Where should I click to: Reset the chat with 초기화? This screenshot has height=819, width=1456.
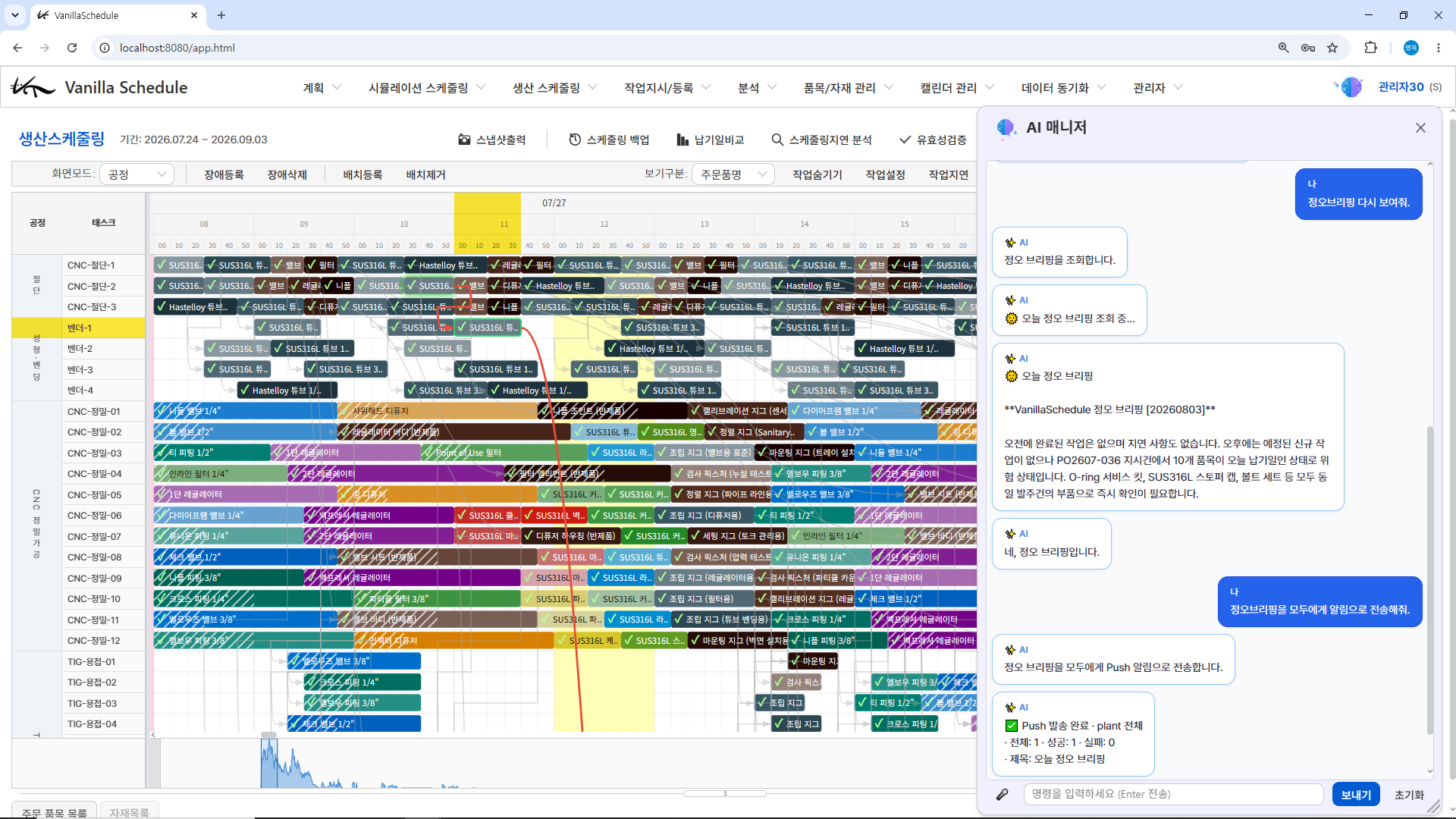1409,794
